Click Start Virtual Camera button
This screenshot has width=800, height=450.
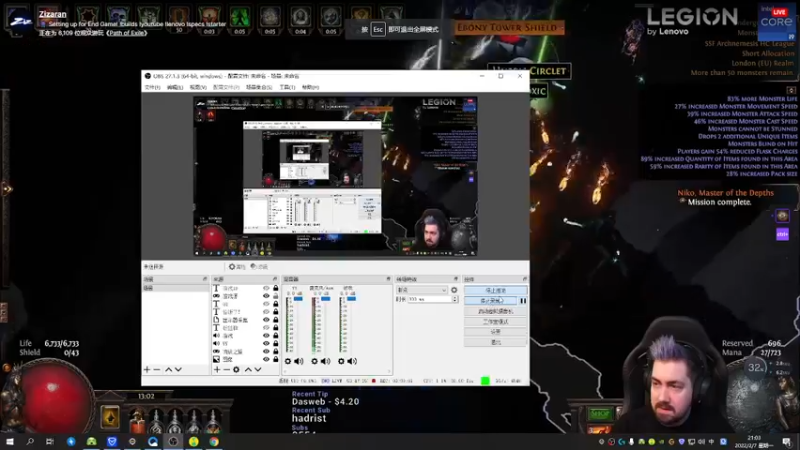pos(495,311)
